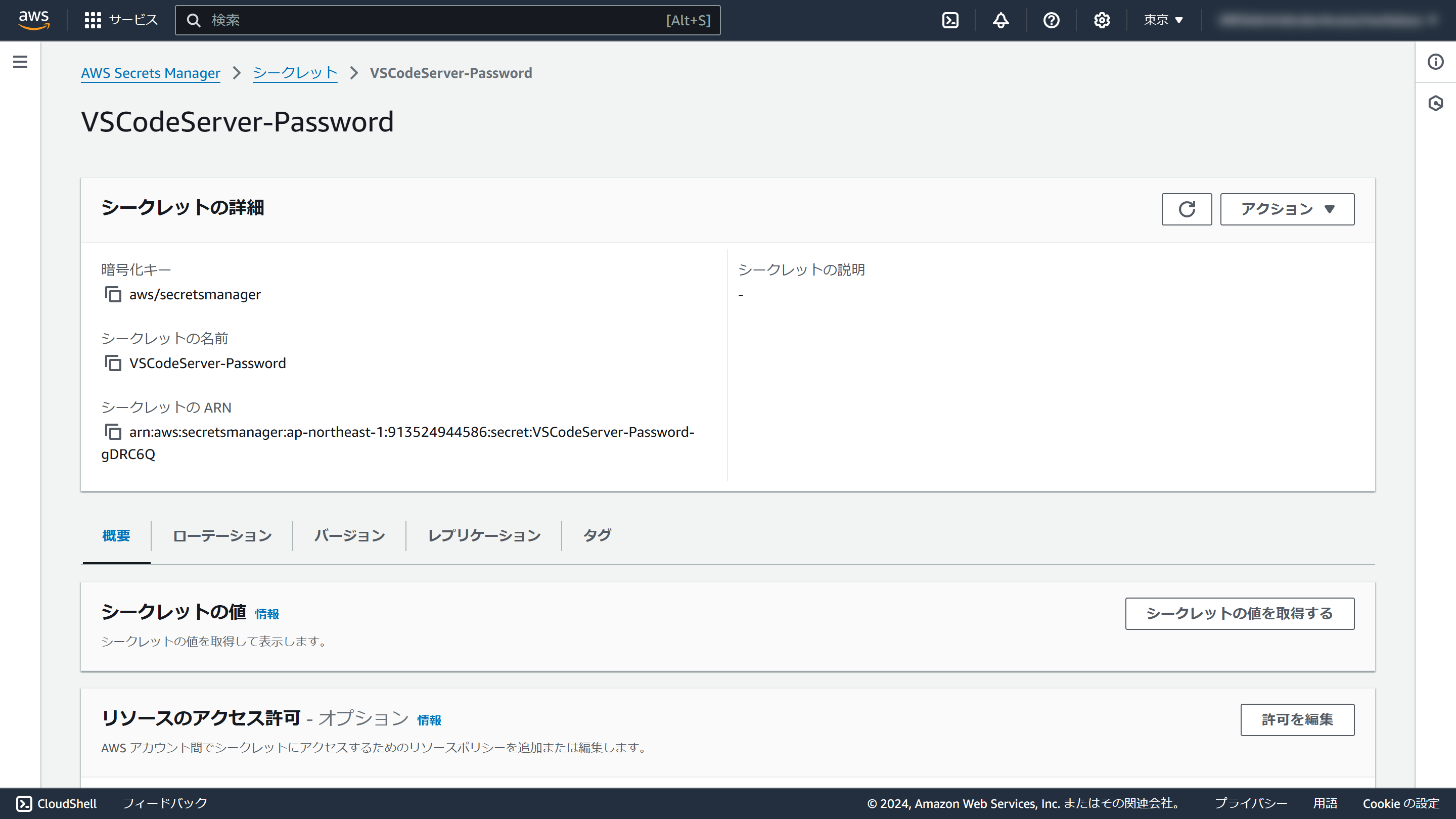Open the info panel icon on right
This screenshot has height=819, width=1456.
[x=1435, y=62]
